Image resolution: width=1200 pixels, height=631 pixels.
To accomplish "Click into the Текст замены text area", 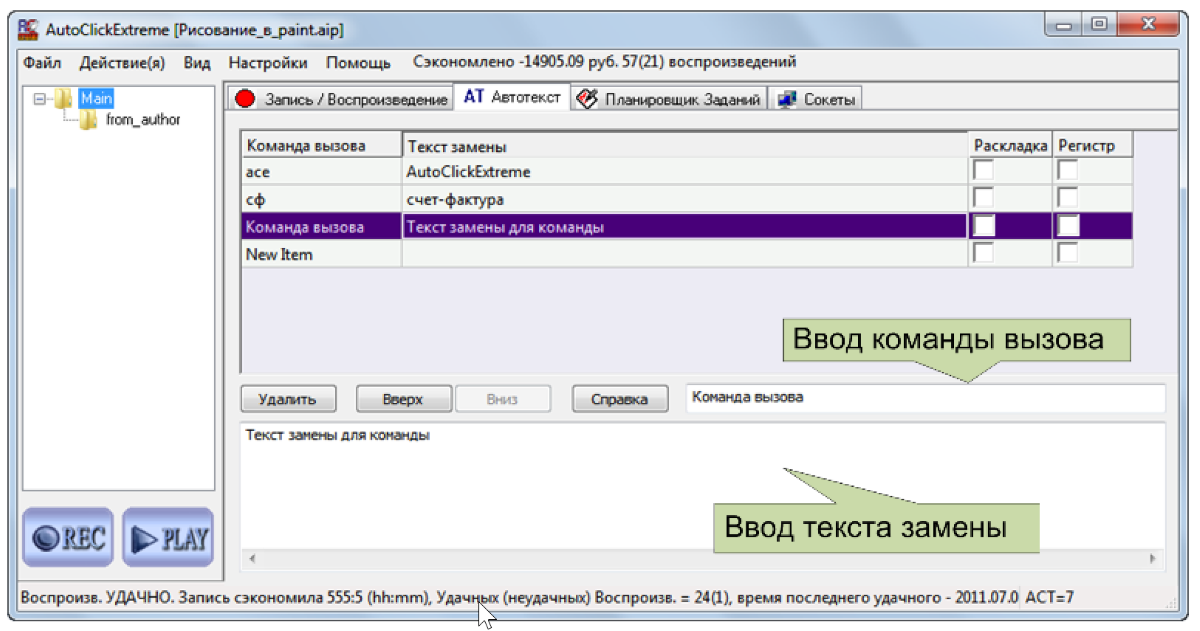I will [703, 485].
